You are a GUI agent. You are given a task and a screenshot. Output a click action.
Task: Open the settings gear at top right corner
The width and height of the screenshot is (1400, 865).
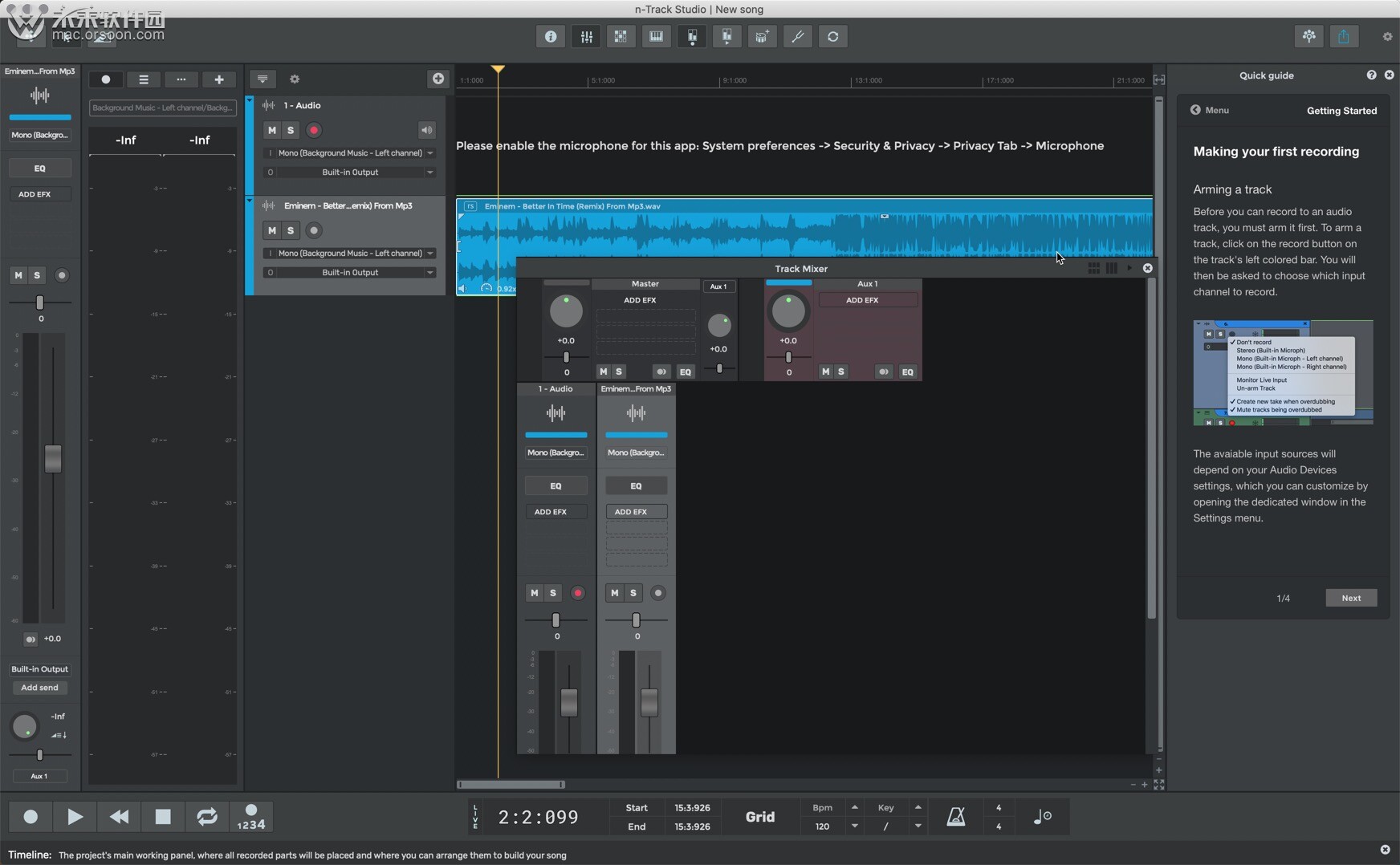(x=1387, y=37)
